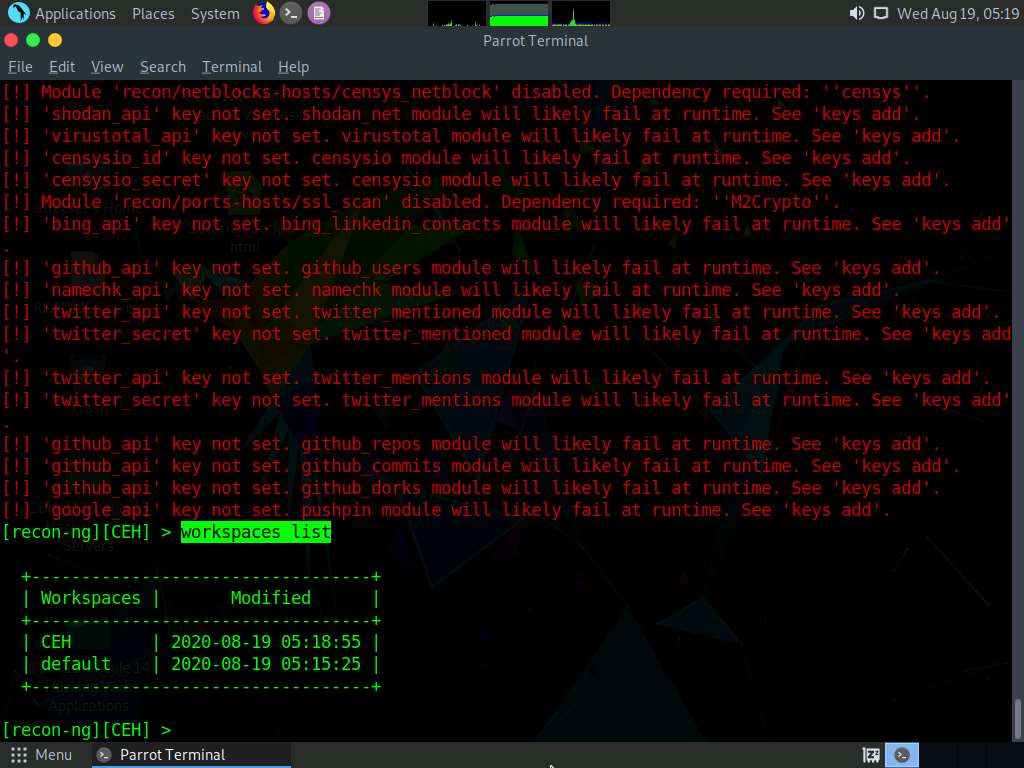The height and width of the screenshot is (768, 1024).
Task: Click the green window control button
Action: click(x=33, y=40)
